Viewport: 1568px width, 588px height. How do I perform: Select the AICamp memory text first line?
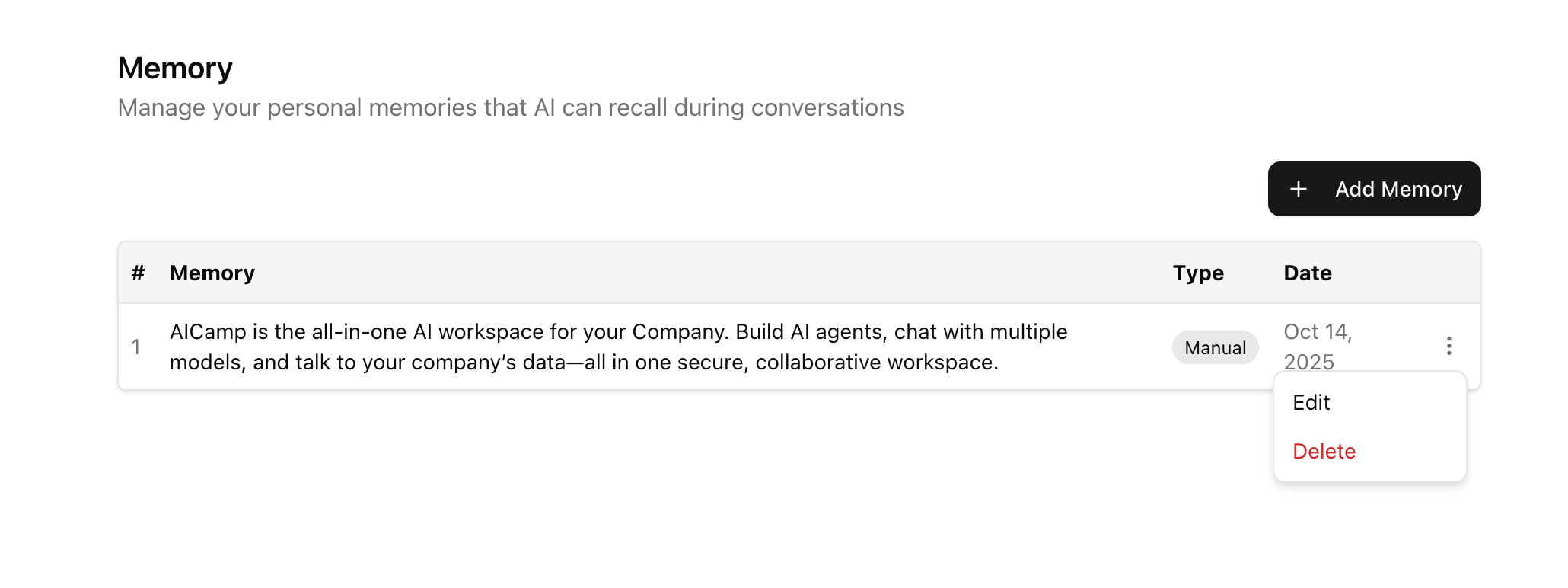pyautogui.click(x=617, y=332)
